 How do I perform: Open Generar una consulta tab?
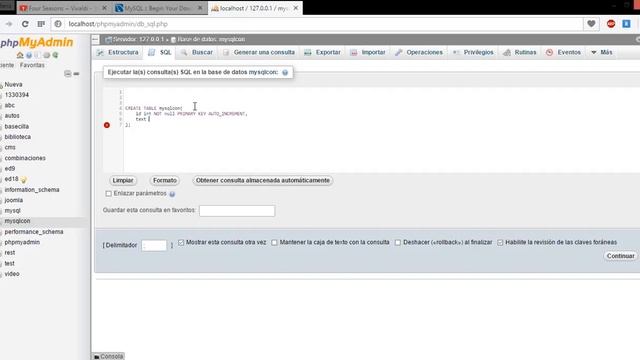pyautogui.click(x=259, y=53)
